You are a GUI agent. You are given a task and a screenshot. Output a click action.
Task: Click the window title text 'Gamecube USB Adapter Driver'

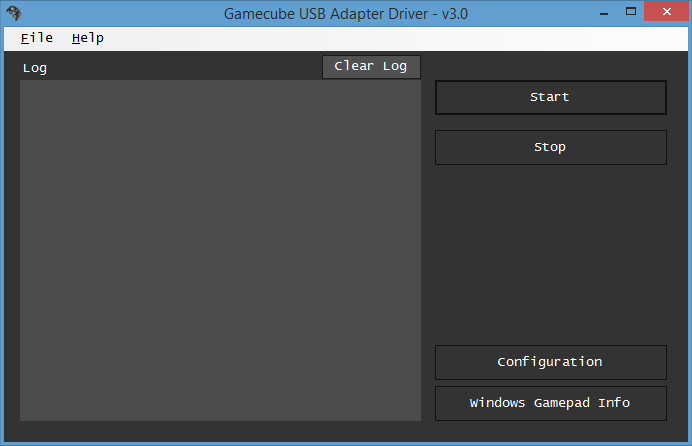pyautogui.click(x=326, y=14)
